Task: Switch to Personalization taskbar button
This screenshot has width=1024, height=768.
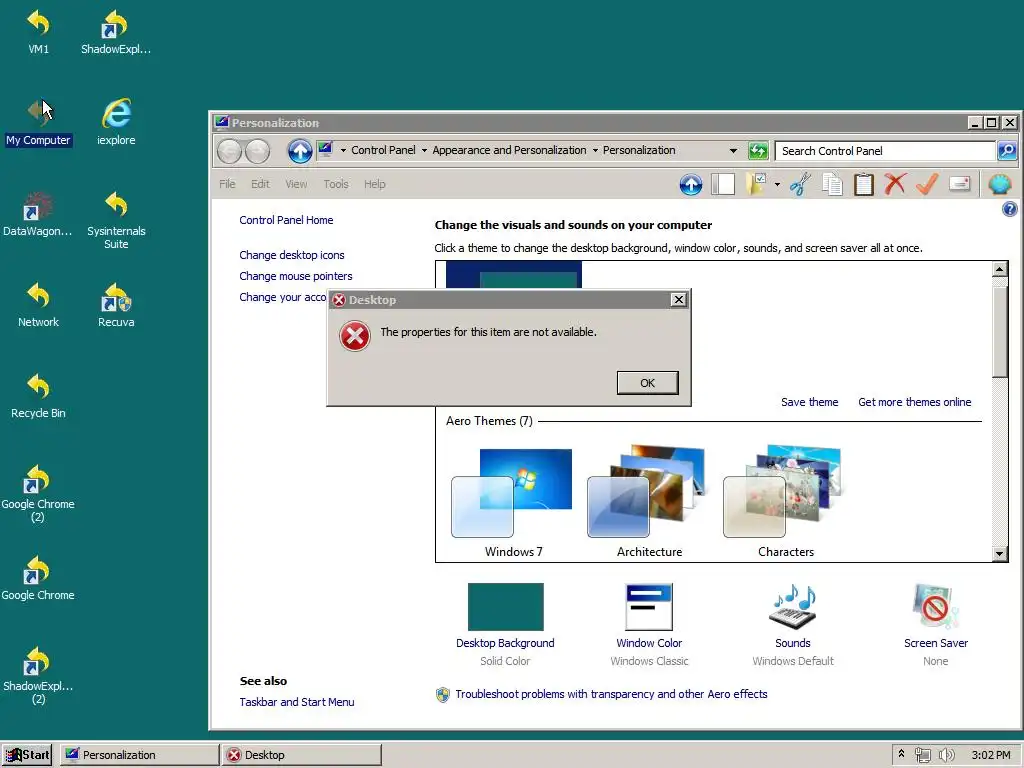Action: click(140, 754)
